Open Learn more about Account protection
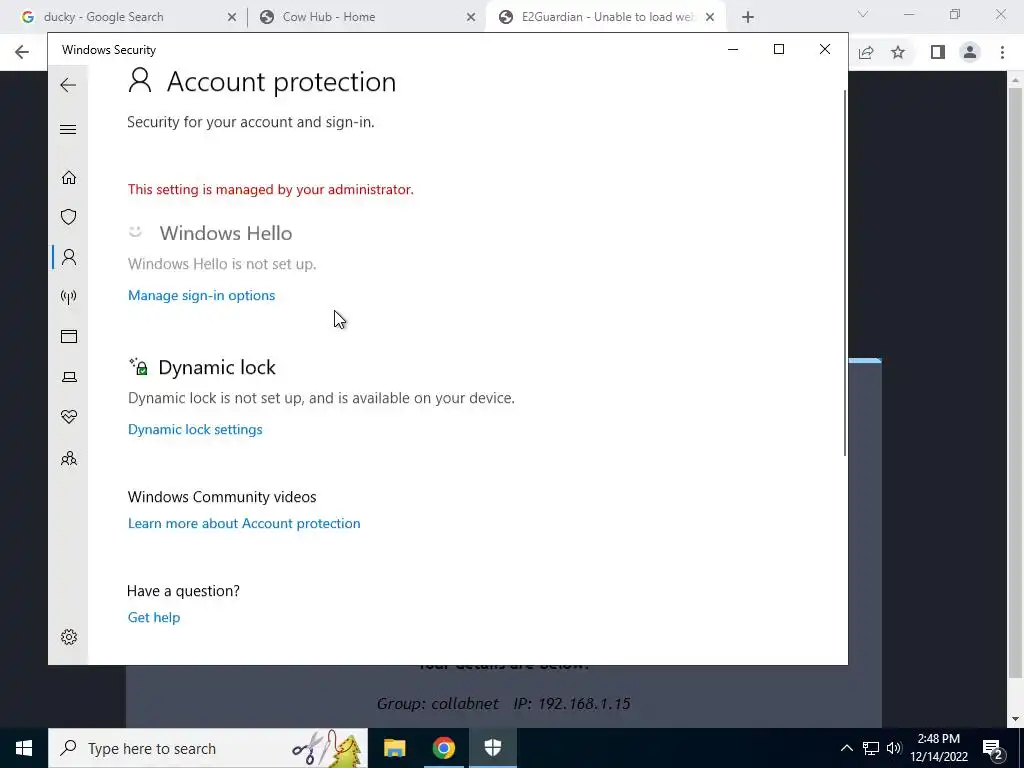Image resolution: width=1024 pixels, height=768 pixels. tap(244, 523)
